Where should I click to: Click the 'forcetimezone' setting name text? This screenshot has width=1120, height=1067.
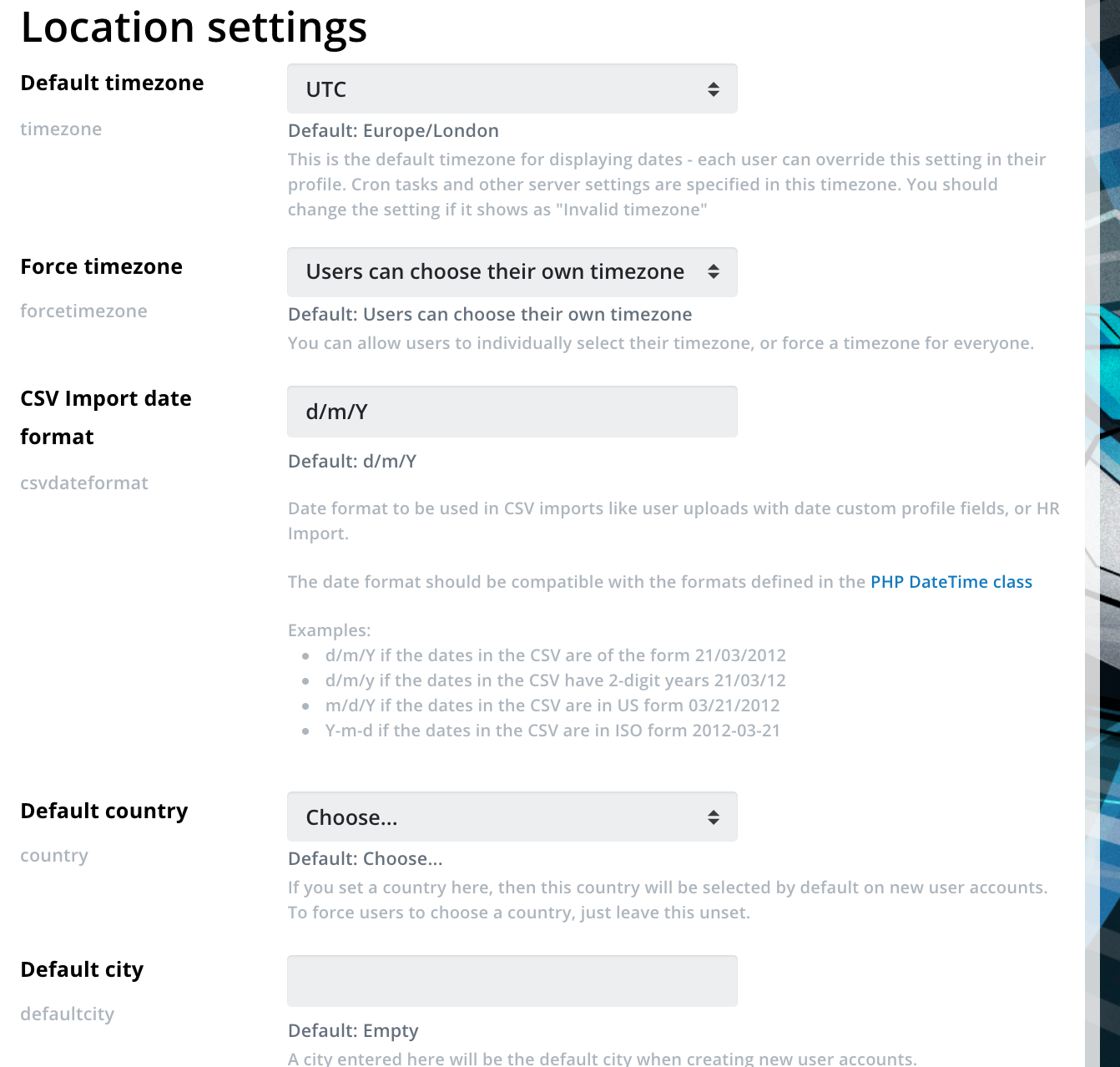point(83,311)
